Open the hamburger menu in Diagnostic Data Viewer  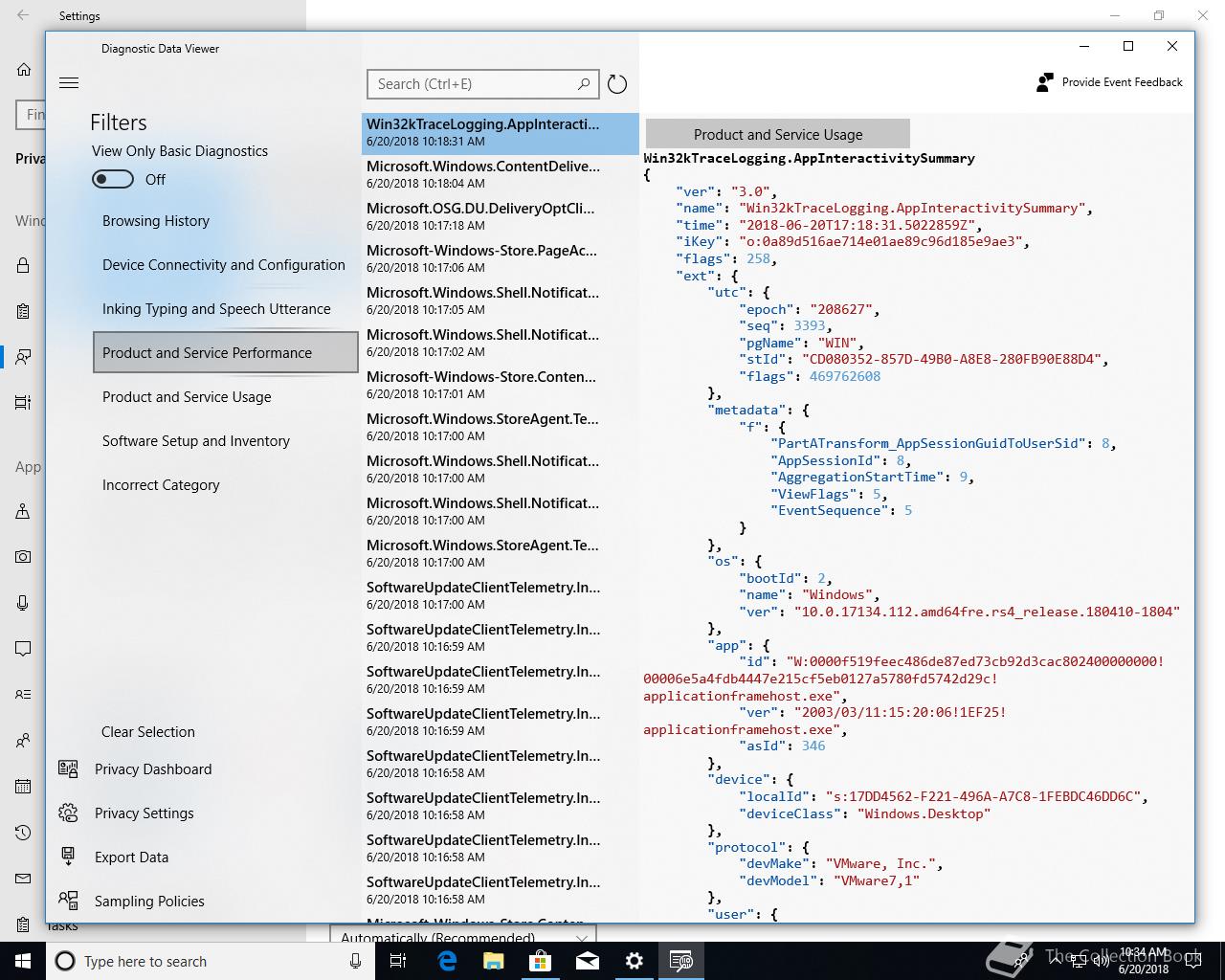coord(69,83)
